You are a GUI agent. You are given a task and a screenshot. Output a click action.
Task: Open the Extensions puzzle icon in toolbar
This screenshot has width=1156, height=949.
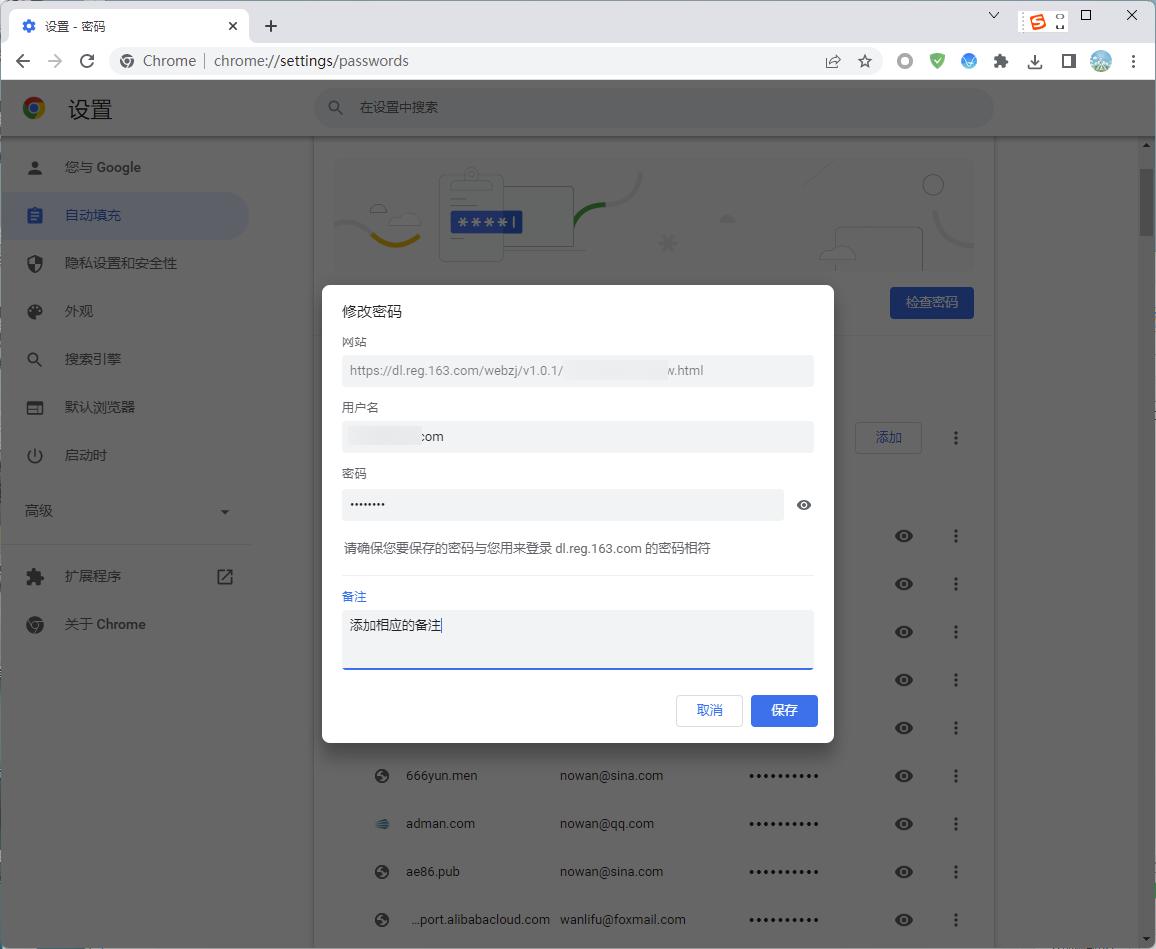[x=1001, y=61]
